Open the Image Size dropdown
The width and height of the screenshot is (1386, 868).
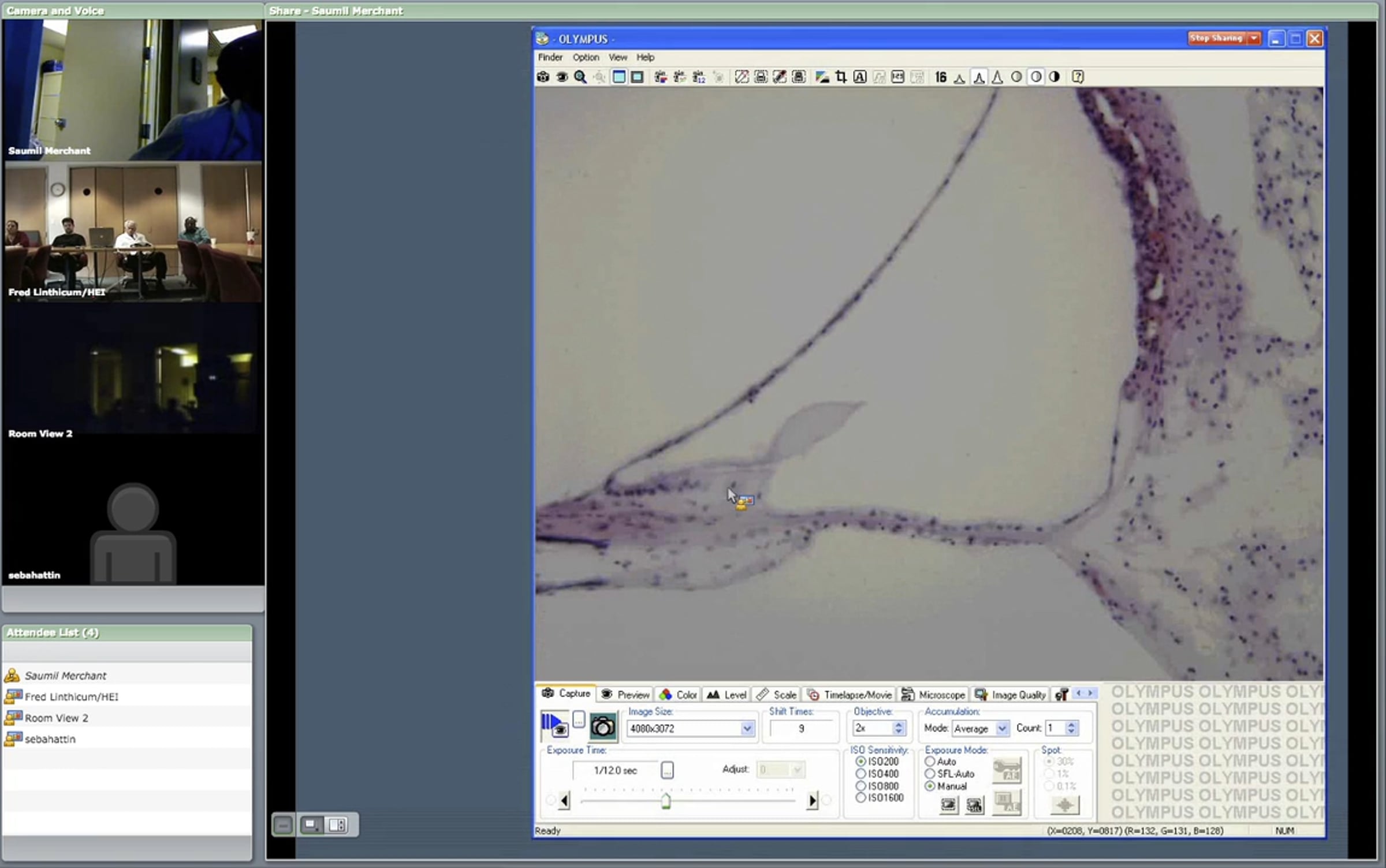coord(747,729)
